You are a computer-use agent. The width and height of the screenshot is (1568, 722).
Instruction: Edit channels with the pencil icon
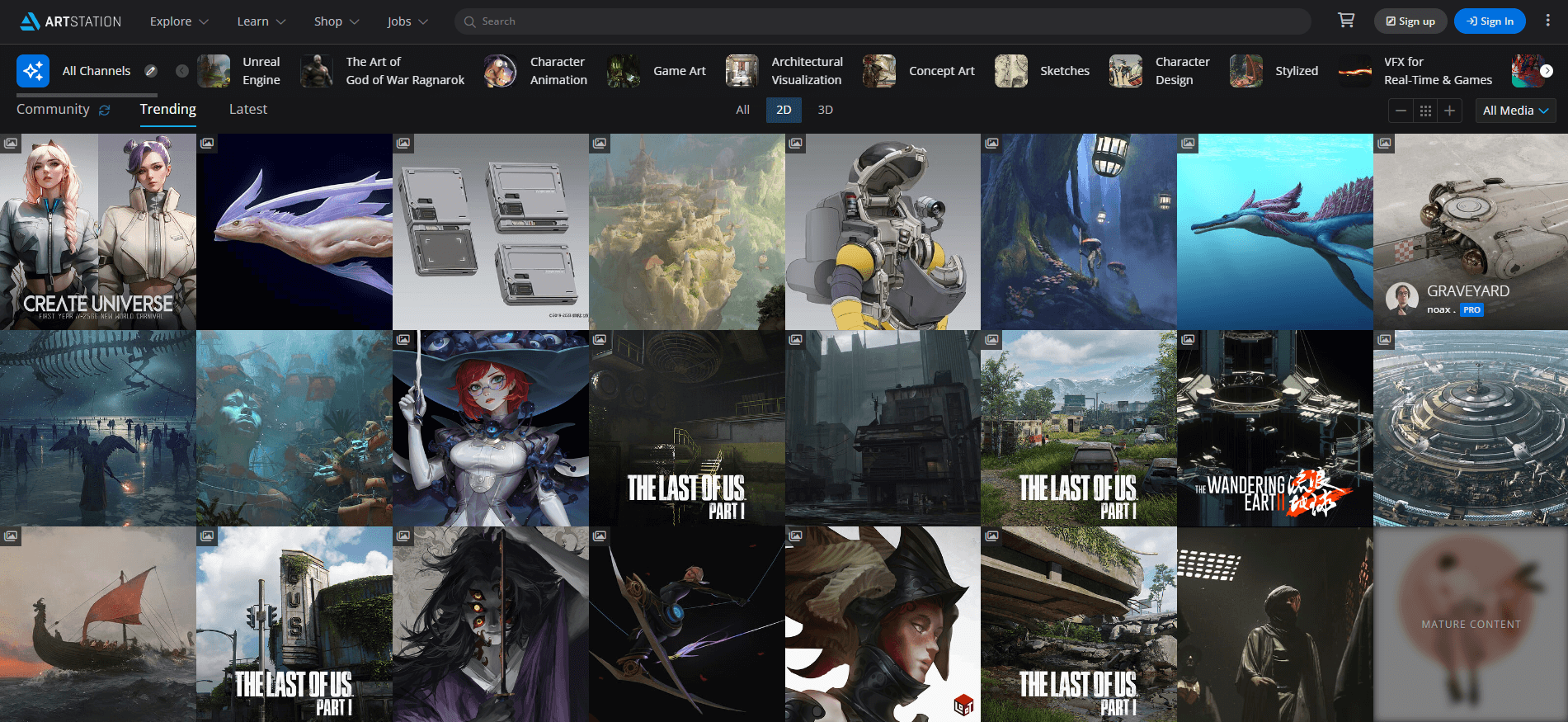[151, 71]
